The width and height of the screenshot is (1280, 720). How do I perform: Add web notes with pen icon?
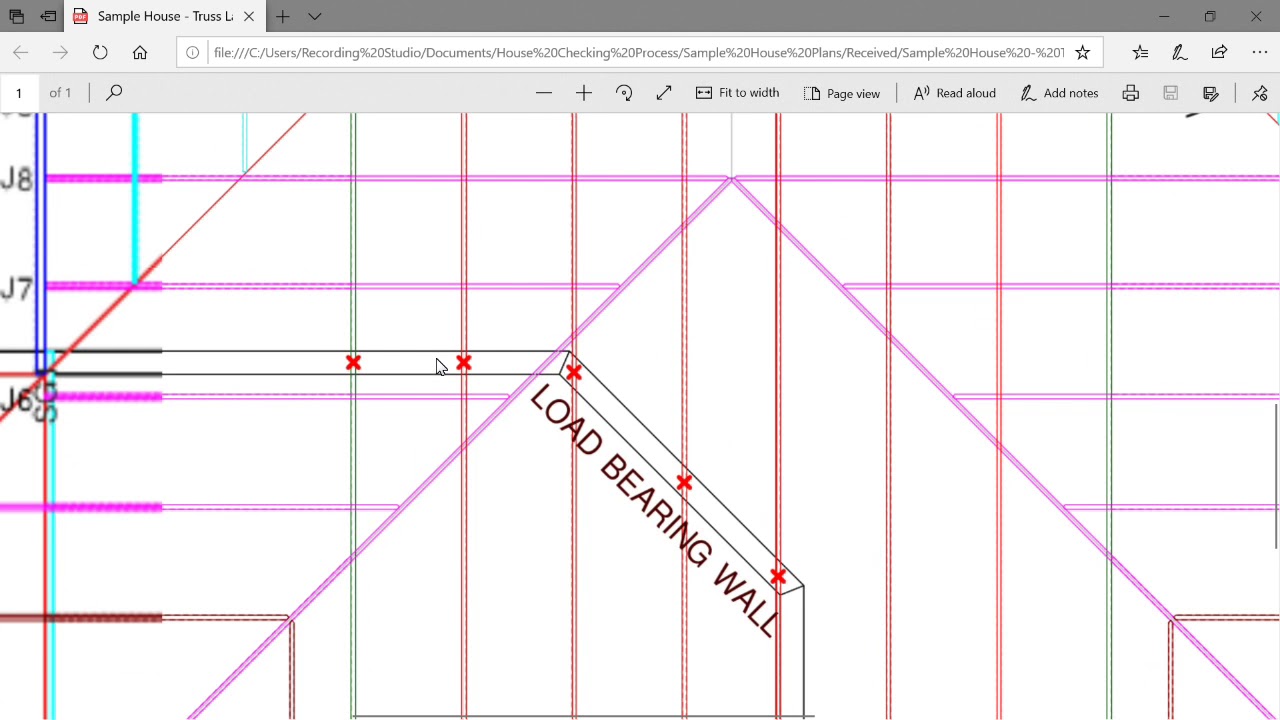1180,53
